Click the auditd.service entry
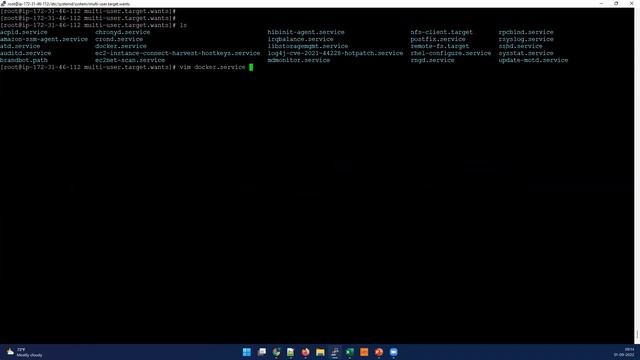The height and width of the screenshot is (360, 640). [26, 53]
